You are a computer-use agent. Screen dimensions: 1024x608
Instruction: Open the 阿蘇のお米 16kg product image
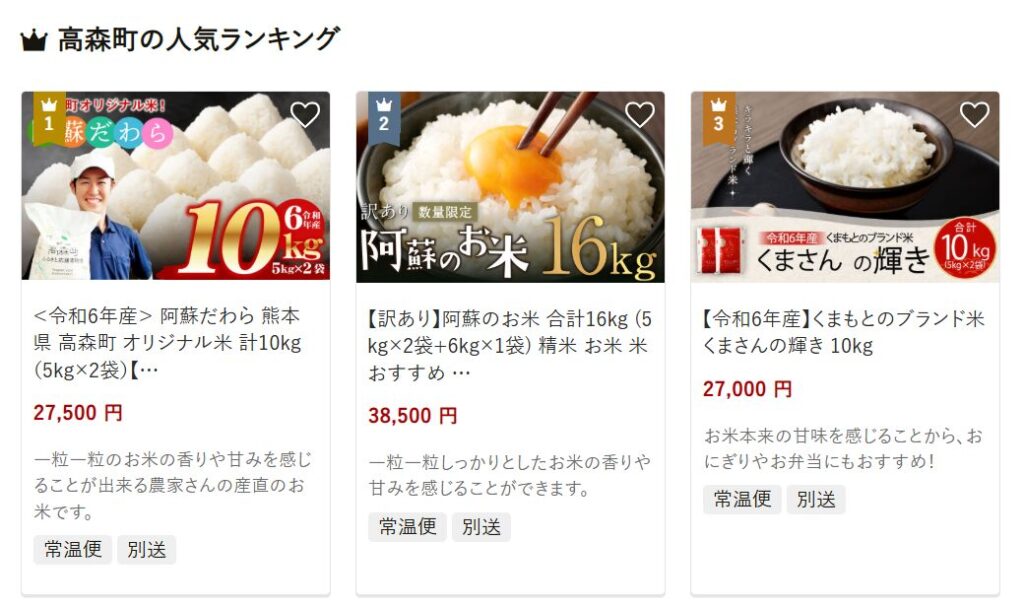click(511, 187)
